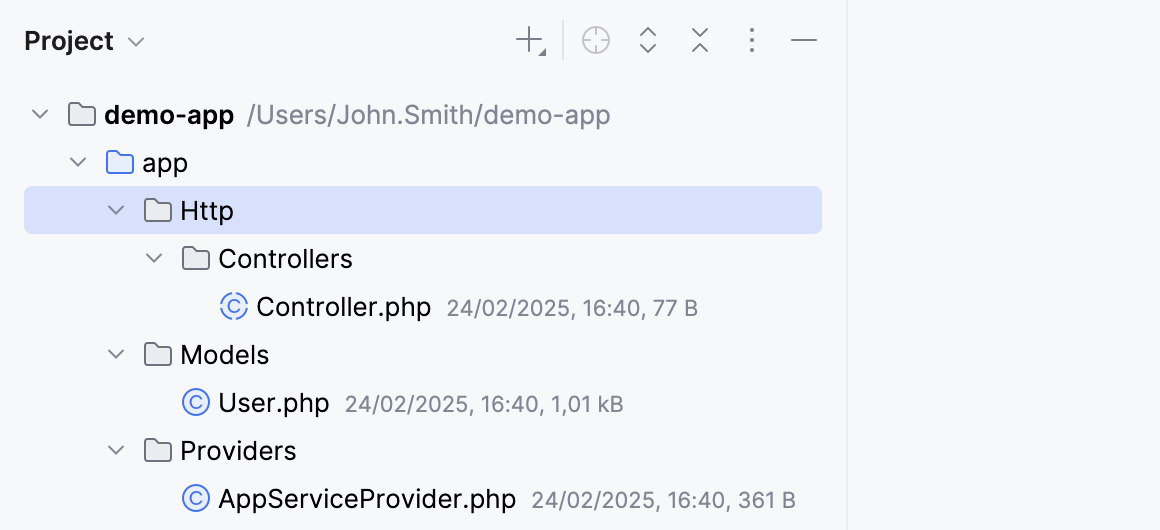The height and width of the screenshot is (530, 1160).
Task: Click the class icon next to AppServiceProvider.php
Action: pos(195,499)
